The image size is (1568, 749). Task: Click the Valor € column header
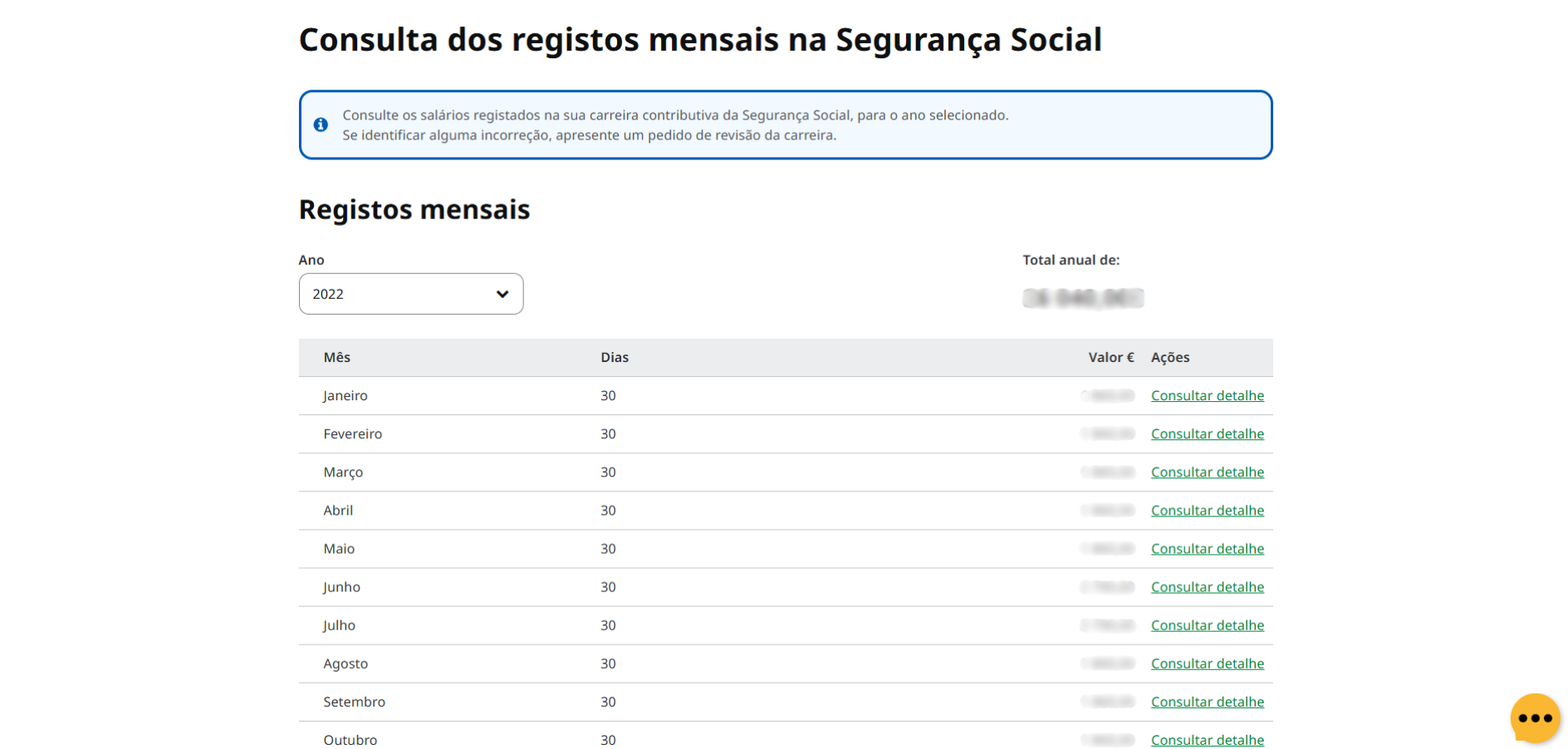point(1111,357)
